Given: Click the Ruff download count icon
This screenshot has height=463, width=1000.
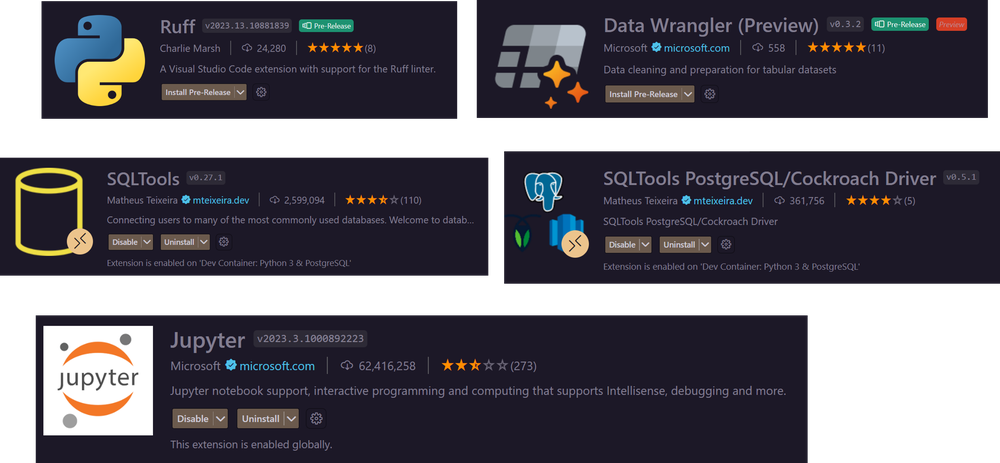Looking at the screenshot, I should (247, 48).
